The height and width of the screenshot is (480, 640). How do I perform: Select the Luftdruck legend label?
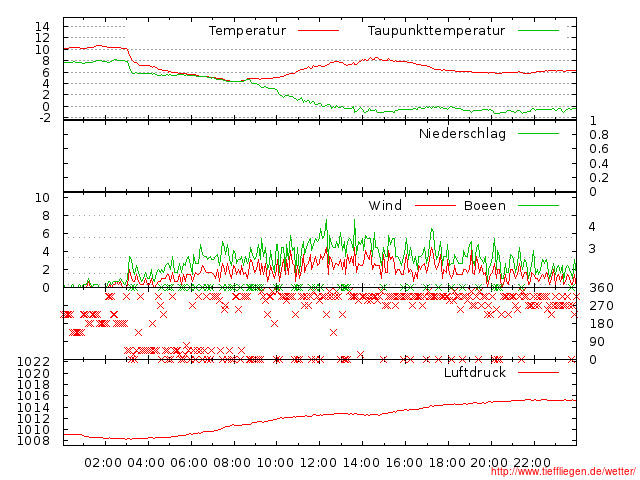tap(475, 372)
